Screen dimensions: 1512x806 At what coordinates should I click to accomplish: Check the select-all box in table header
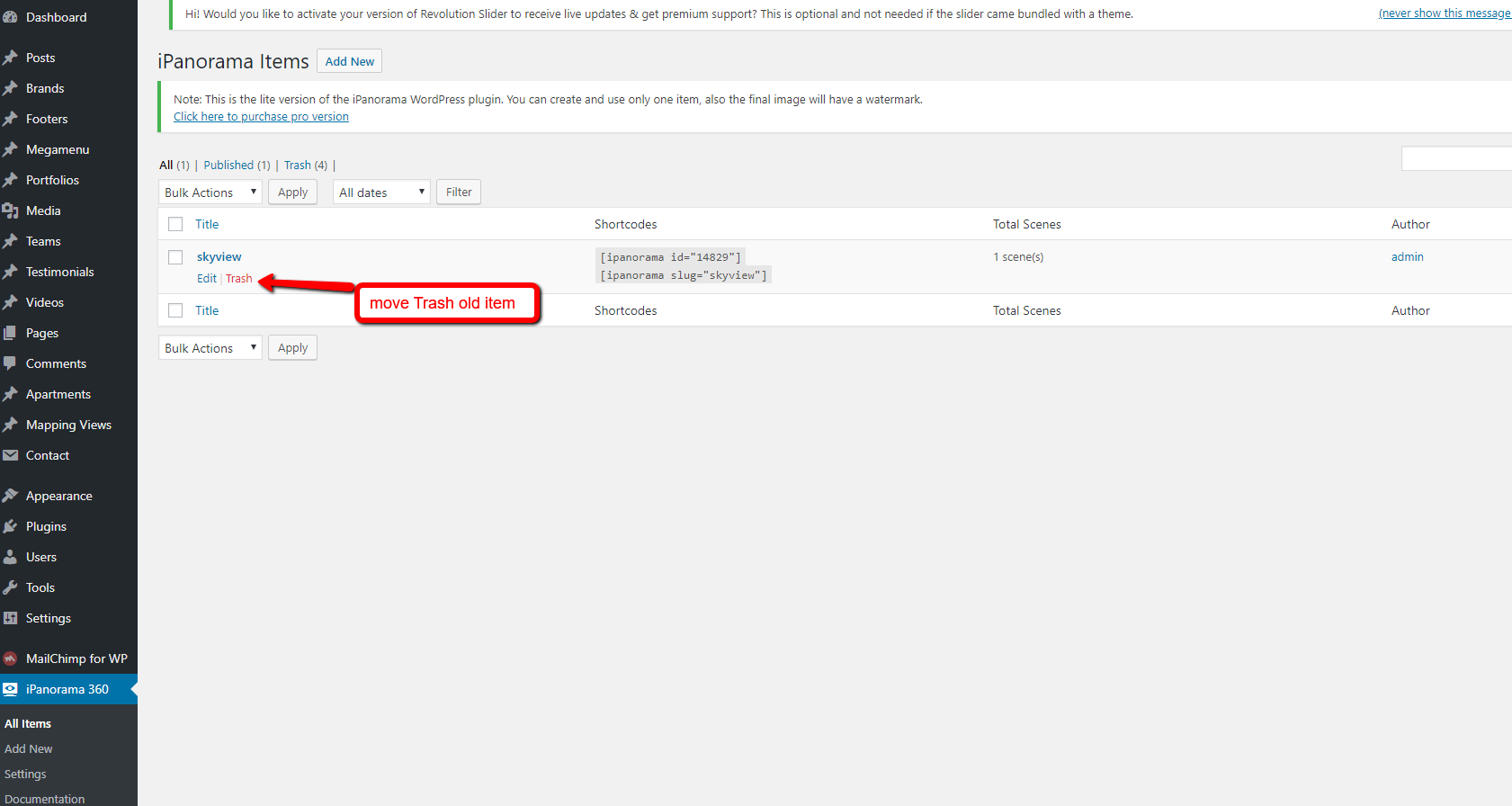(175, 224)
